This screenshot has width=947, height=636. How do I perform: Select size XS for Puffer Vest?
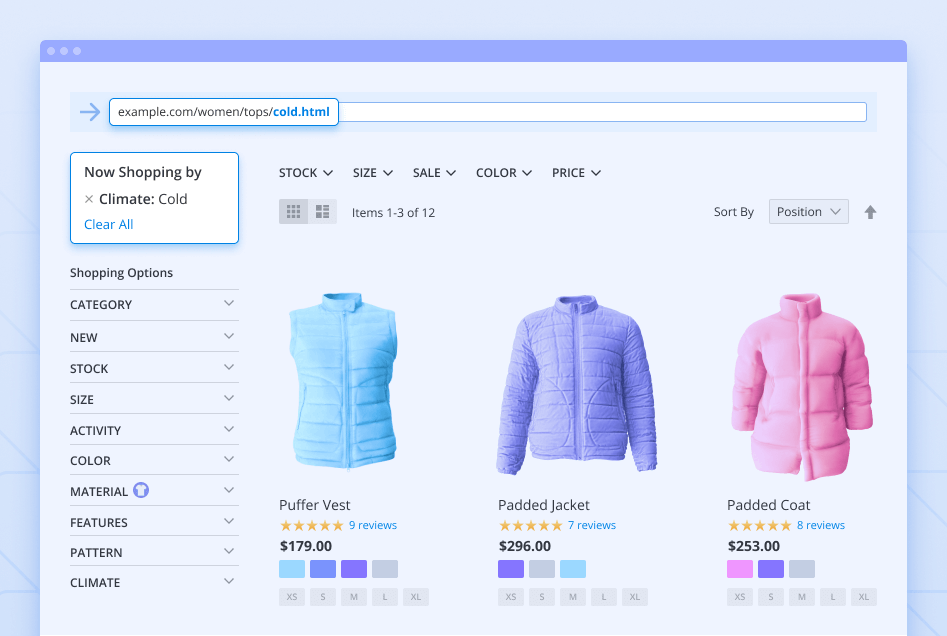point(292,597)
